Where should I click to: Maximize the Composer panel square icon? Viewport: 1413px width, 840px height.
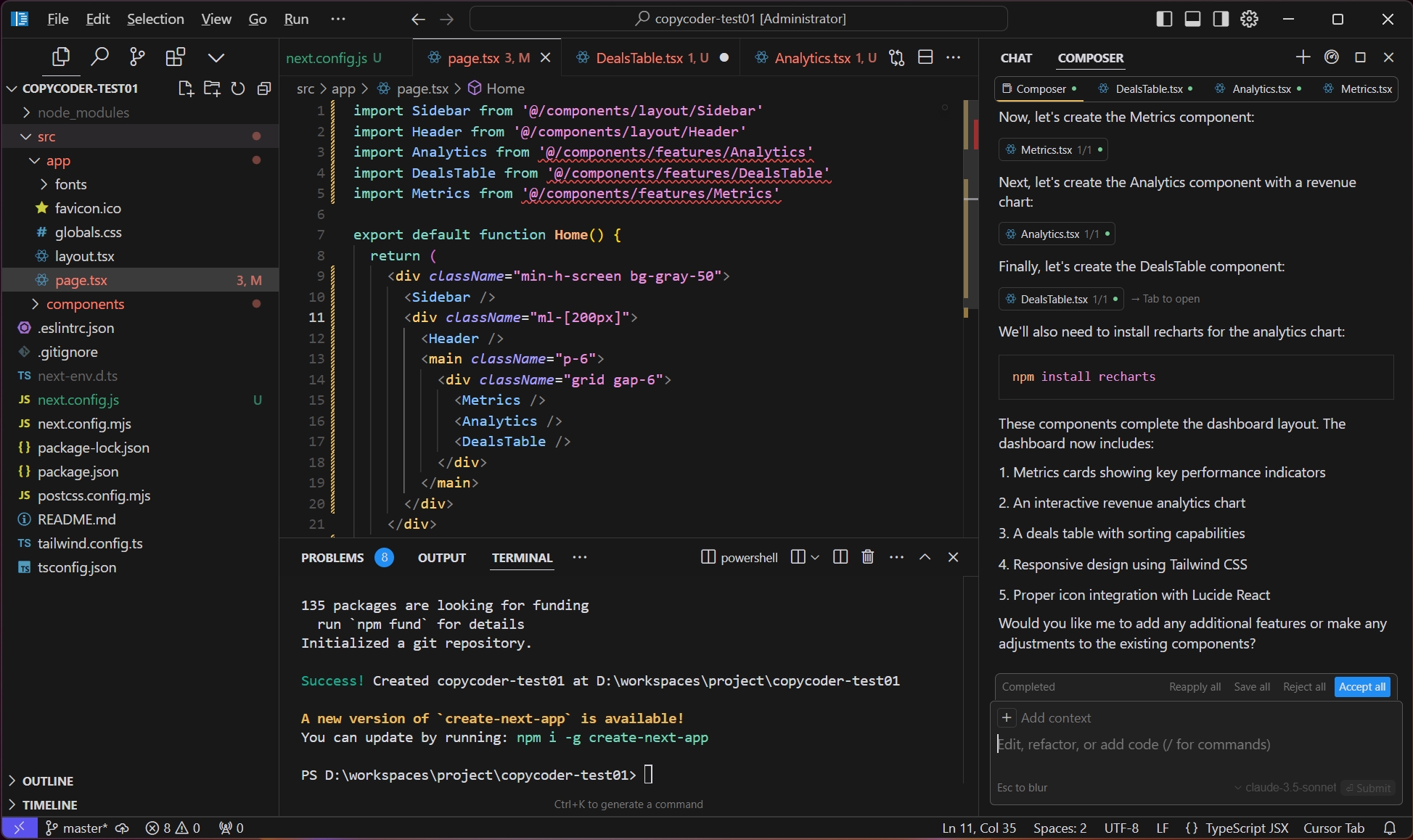pyautogui.click(x=1361, y=57)
